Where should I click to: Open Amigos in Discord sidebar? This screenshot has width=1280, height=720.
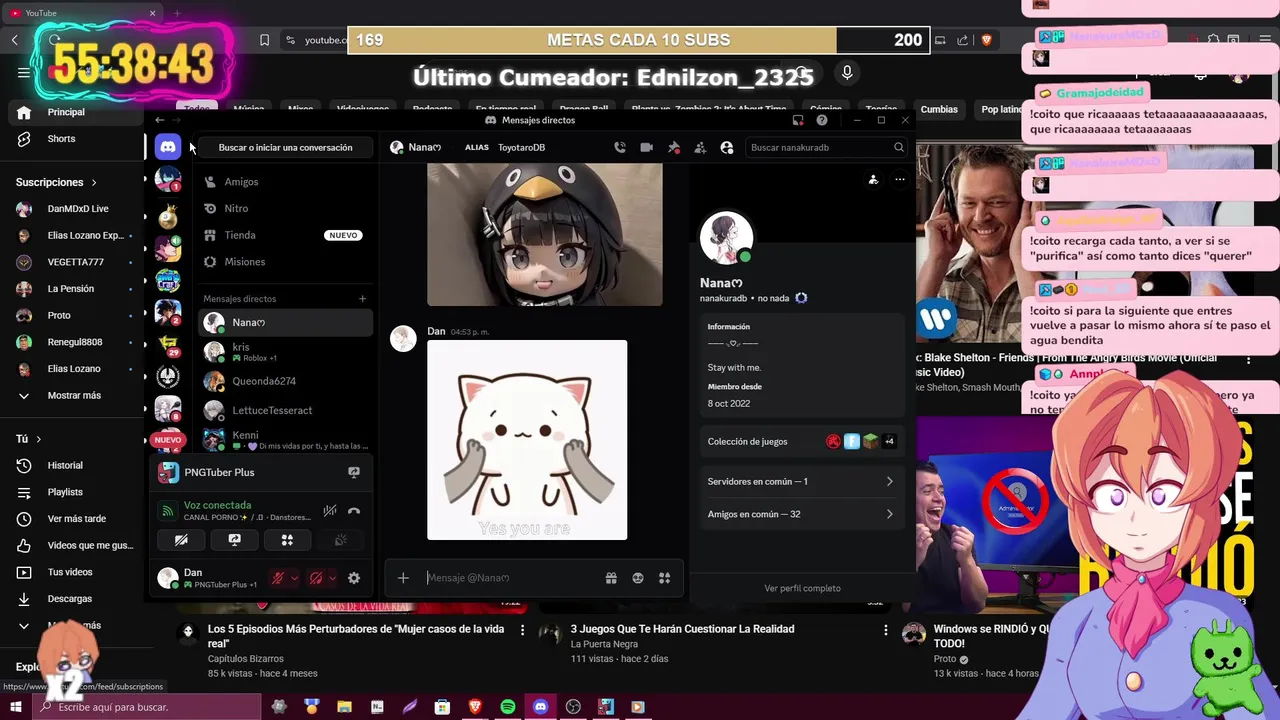click(x=285, y=182)
